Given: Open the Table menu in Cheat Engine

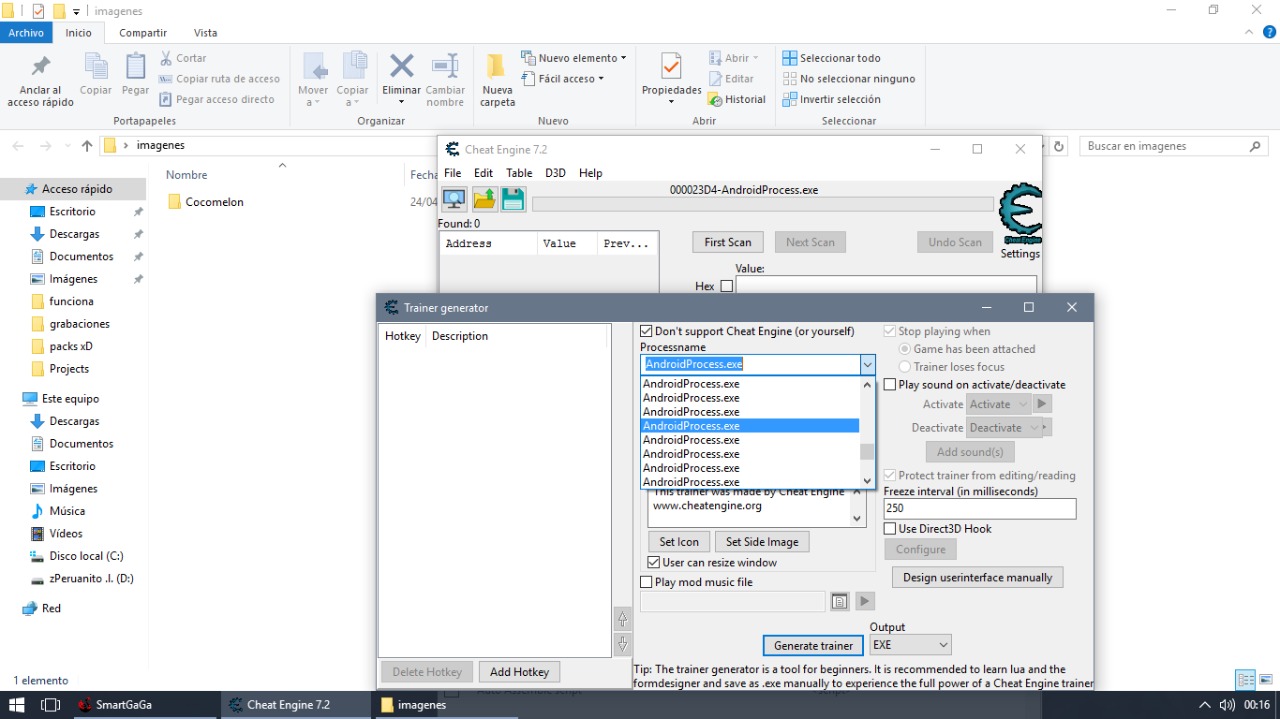Looking at the screenshot, I should pyautogui.click(x=519, y=173).
